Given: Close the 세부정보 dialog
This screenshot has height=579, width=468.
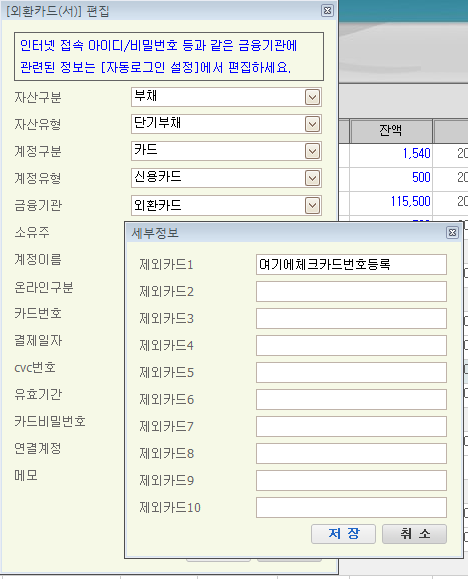Looking at the screenshot, I should [x=452, y=233].
